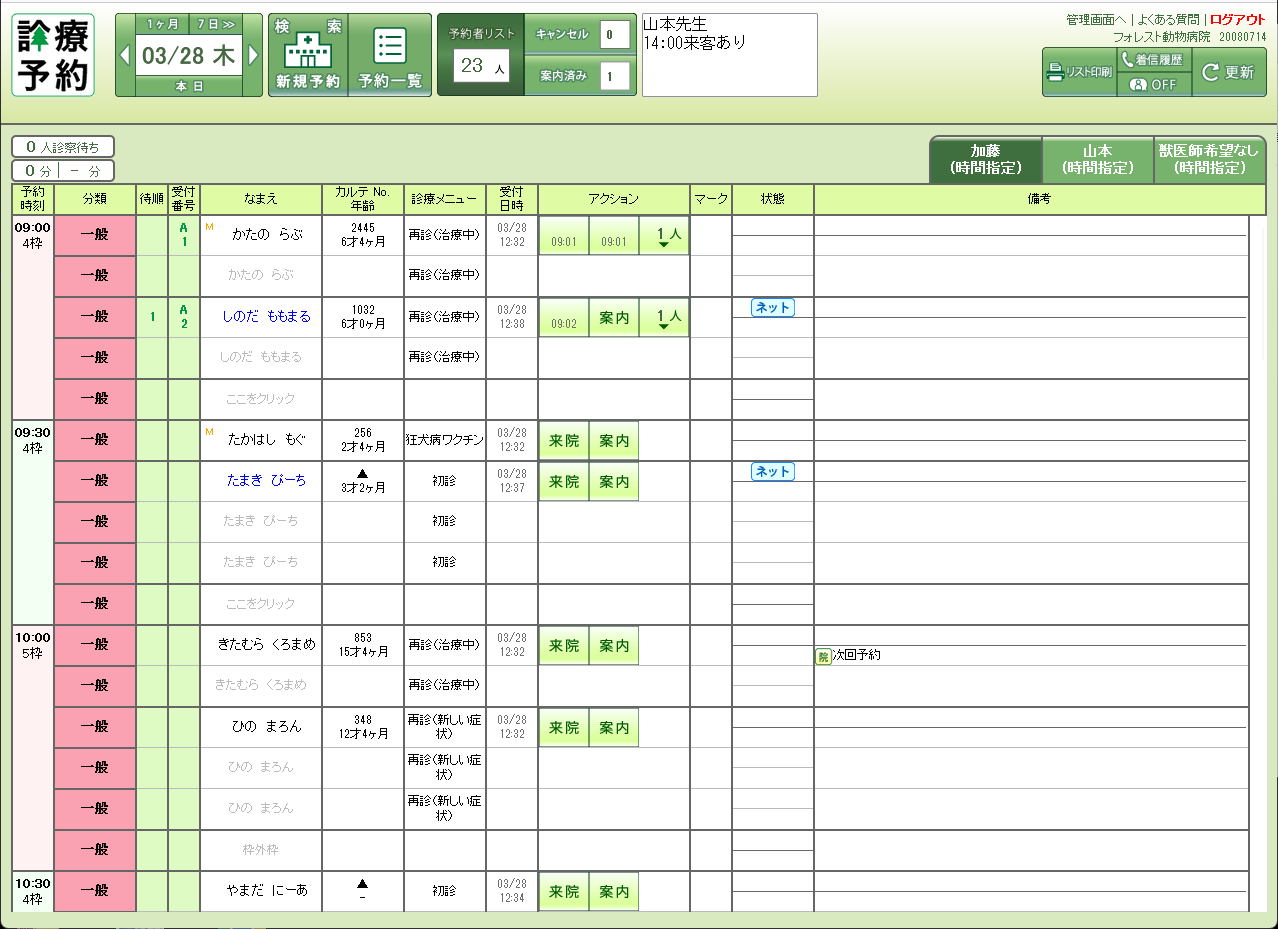The image size is (1278, 929).
Task: Click empty ここをクリック slot at 09:00
Action: coord(260,399)
